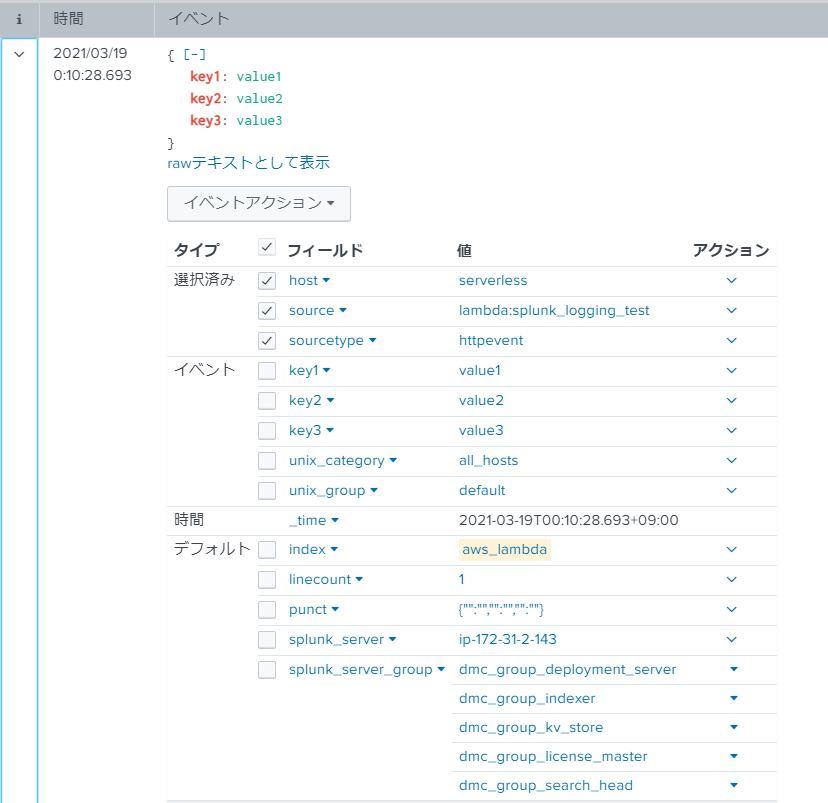Image resolution: width=828 pixels, height=803 pixels.
Task: Open action arrow for dmc_group_kv_store
Action: click(x=733, y=728)
